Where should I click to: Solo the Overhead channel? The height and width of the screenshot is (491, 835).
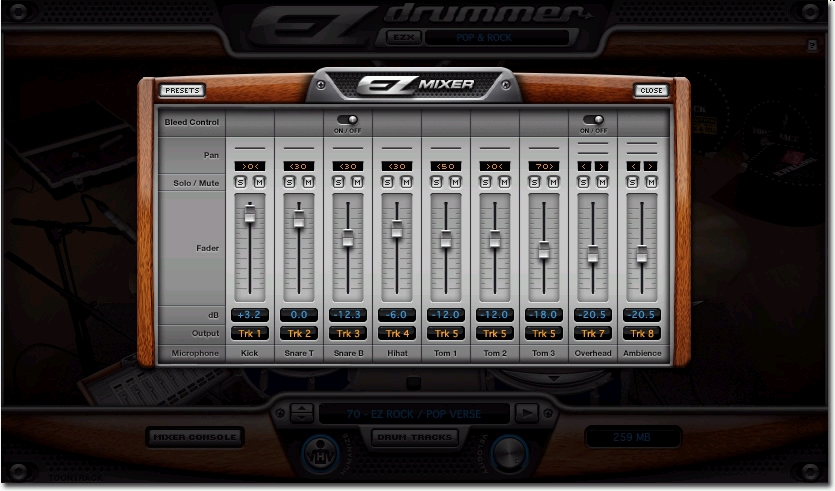(x=583, y=183)
